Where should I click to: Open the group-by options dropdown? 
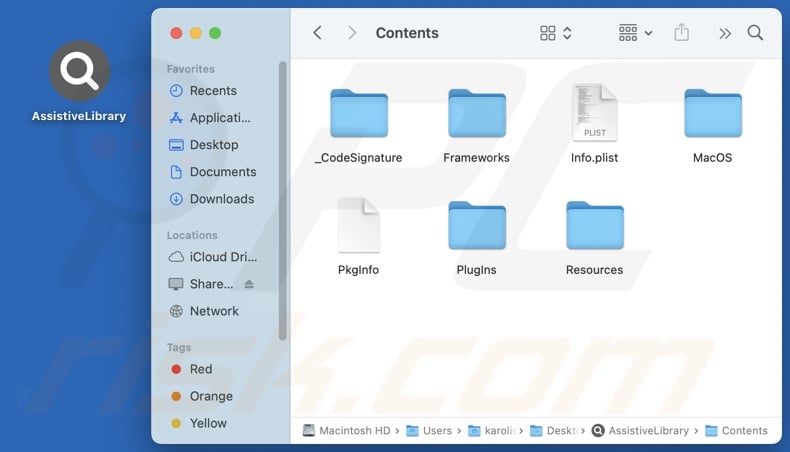click(635, 33)
